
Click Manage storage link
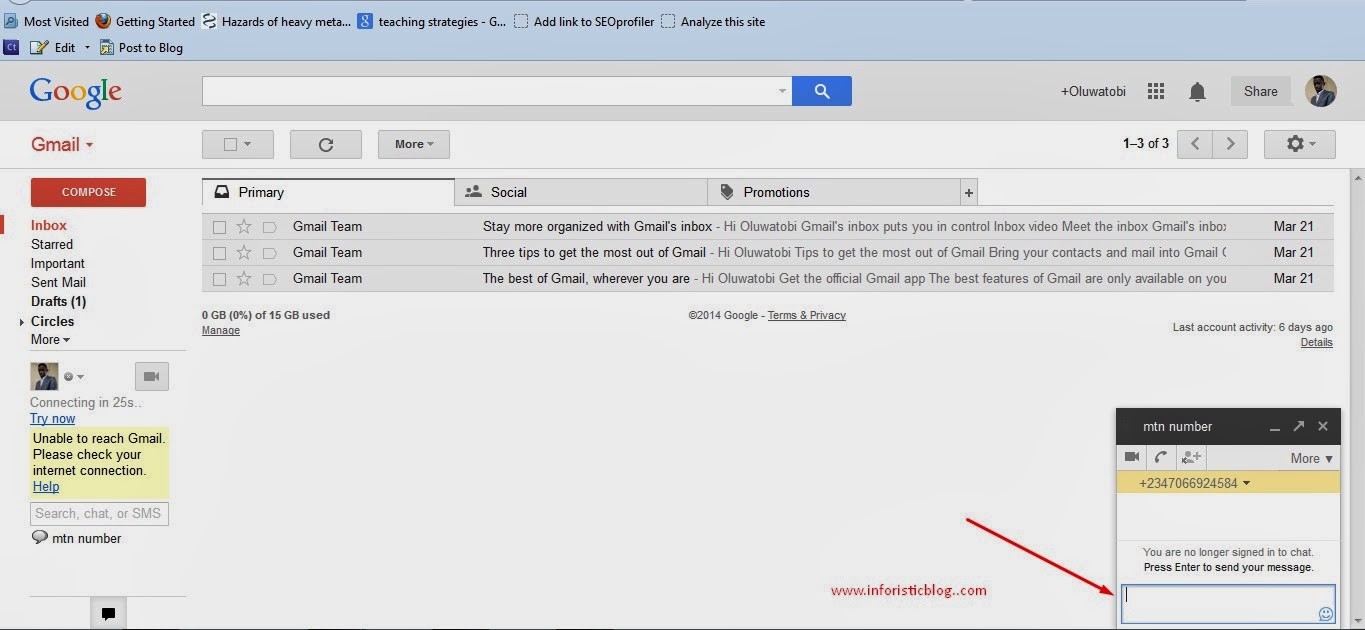(221, 330)
